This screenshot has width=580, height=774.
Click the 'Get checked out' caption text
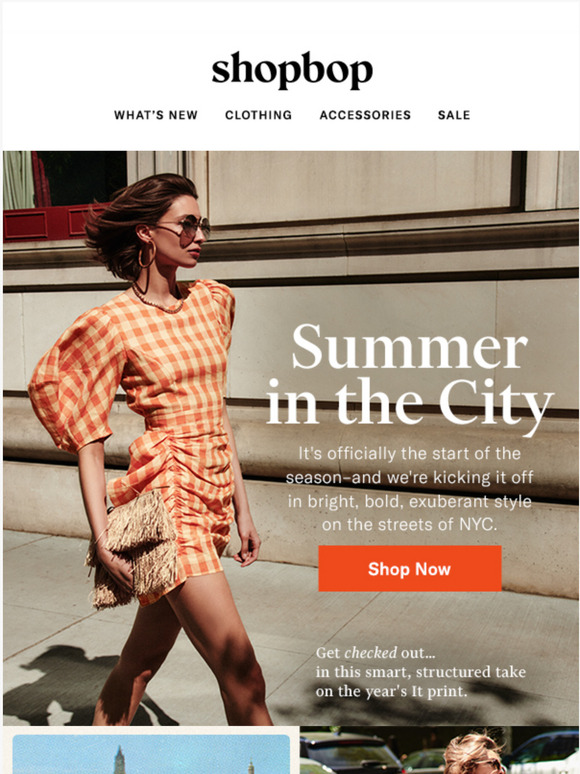[x=421, y=672]
